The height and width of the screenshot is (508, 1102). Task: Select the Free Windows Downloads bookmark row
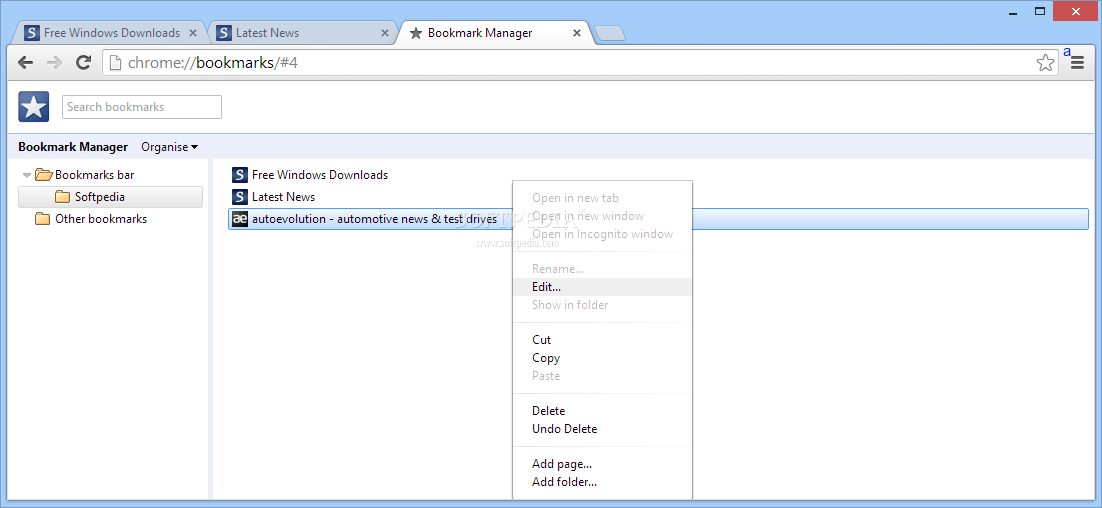pyautogui.click(x=659, y=175)
